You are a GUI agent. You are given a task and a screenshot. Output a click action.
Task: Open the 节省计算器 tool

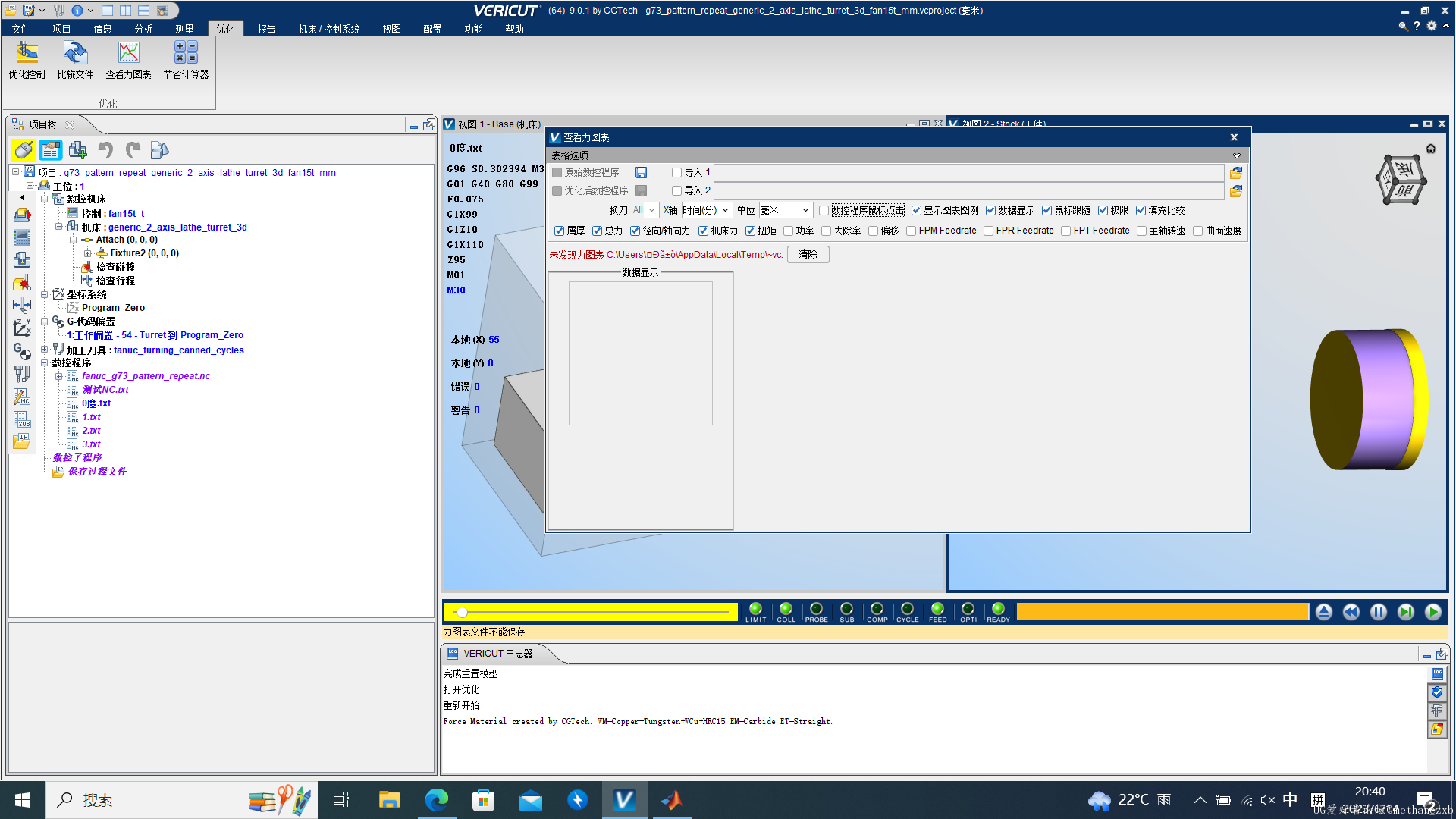(186, 61)
